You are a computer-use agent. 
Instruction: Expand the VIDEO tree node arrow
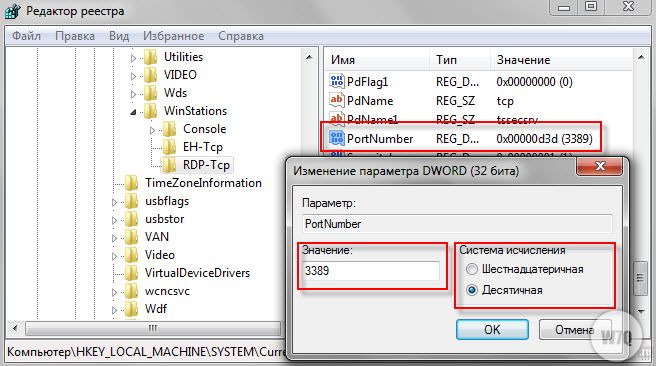(x=133, y=76)
